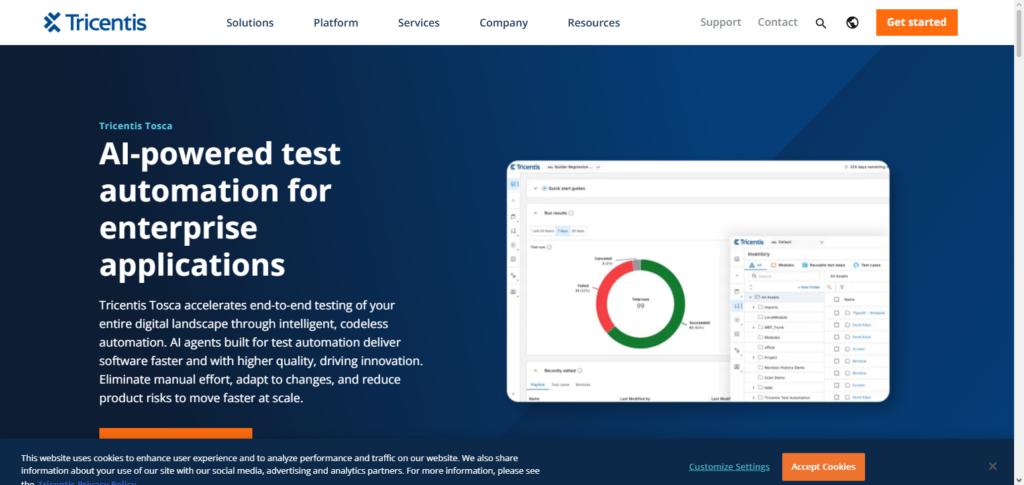The width and height of the screenshot is (1024, 485).
Task: Click the Inventory Search field in screenshot
Action: click(x=782, y=276)
